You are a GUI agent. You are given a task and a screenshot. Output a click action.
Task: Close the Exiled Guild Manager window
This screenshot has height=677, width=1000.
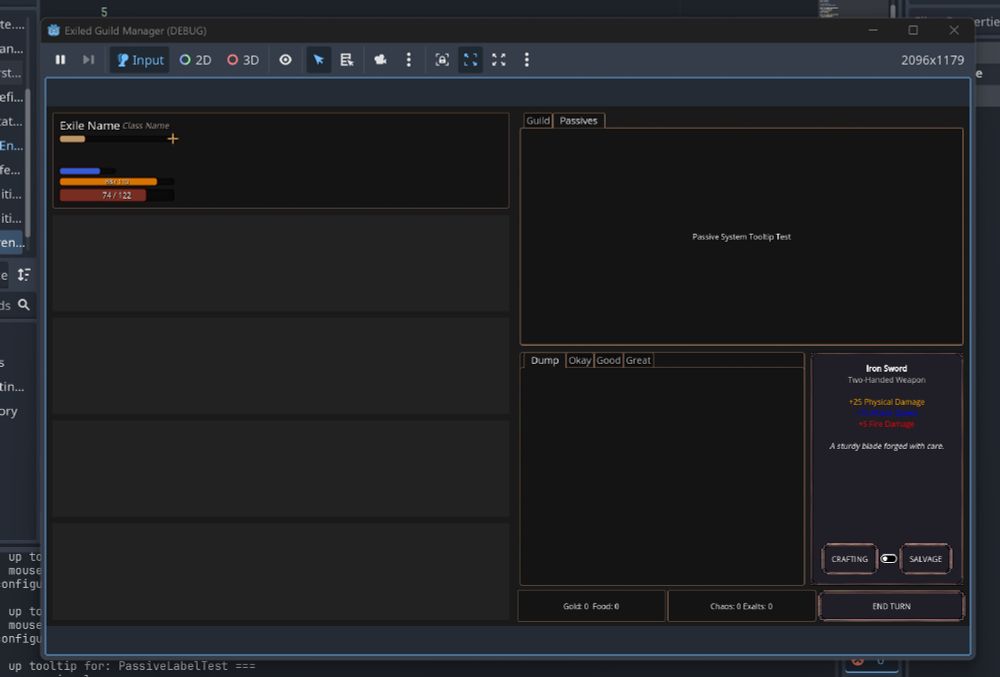tap(954, 30)
